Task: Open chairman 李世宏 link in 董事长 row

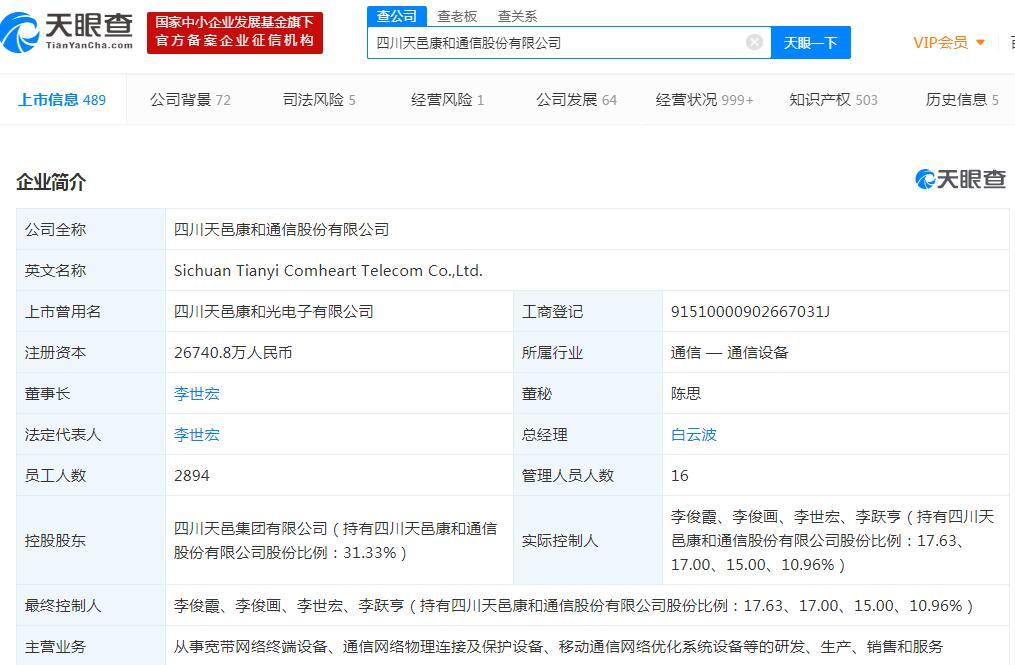Action: pos(197,394)
